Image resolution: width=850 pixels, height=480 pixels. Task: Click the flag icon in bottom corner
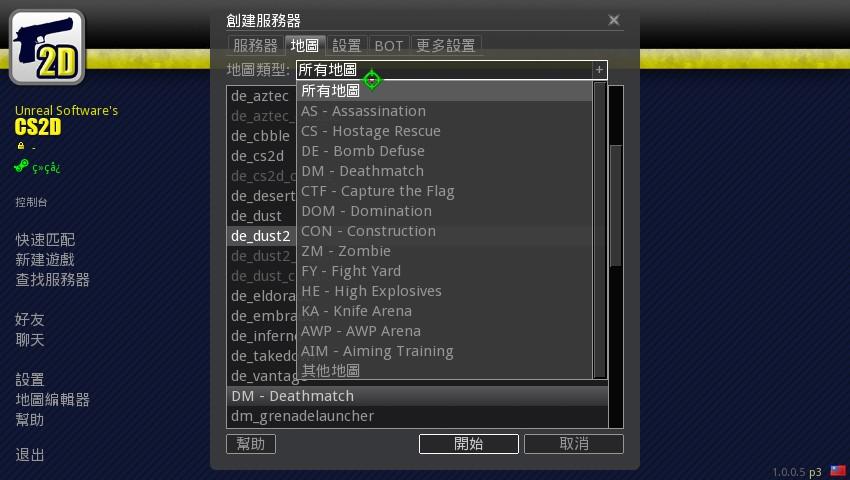838,471
